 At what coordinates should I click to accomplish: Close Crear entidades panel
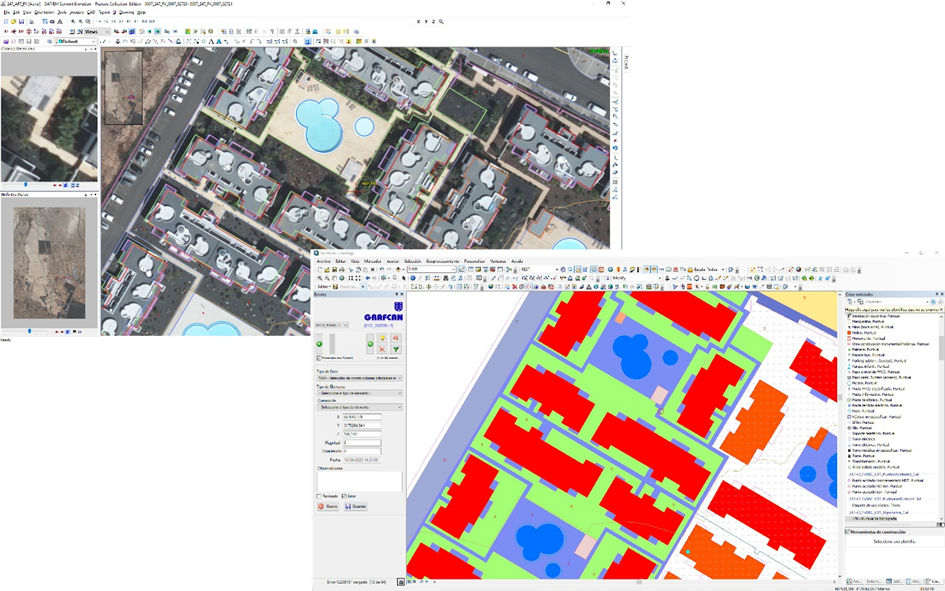pos(942,294)
